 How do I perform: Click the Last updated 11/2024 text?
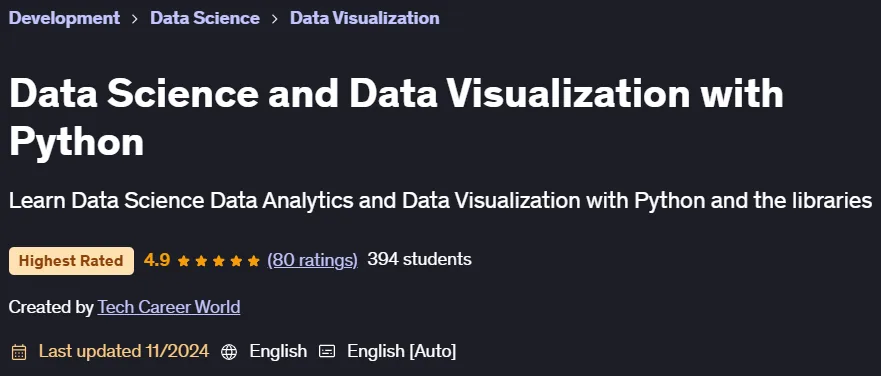(x=124, y=351)
